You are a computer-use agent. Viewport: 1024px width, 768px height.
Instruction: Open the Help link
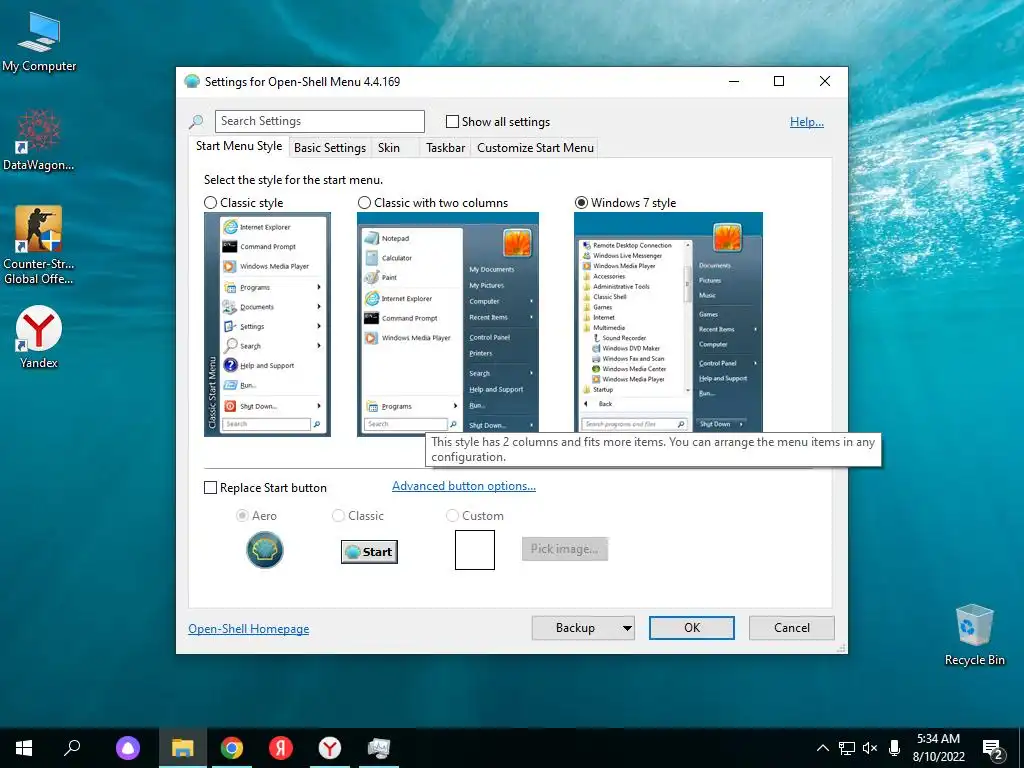[x=807, y=121]
